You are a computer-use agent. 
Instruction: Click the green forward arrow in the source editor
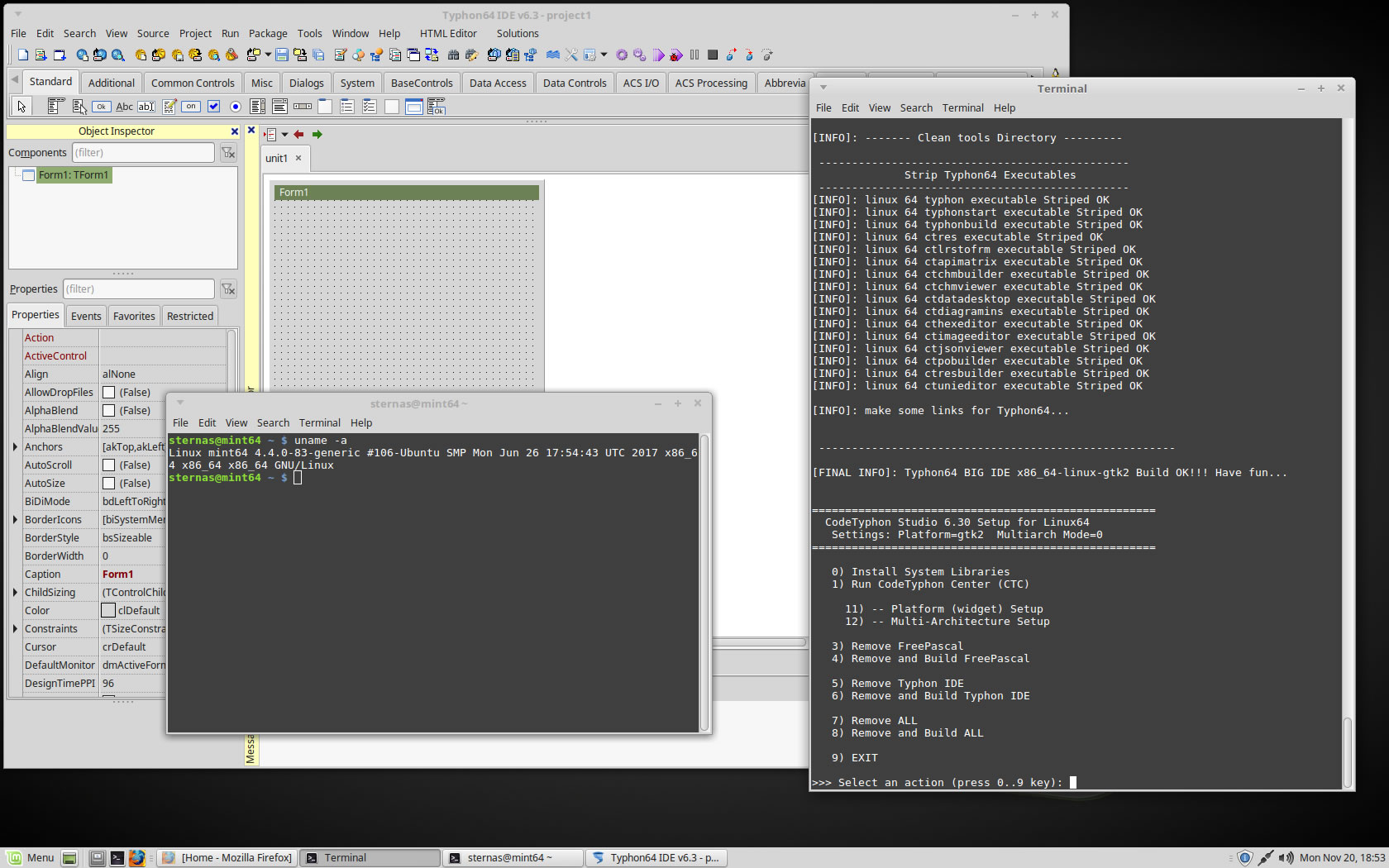(x=317, y=134)
